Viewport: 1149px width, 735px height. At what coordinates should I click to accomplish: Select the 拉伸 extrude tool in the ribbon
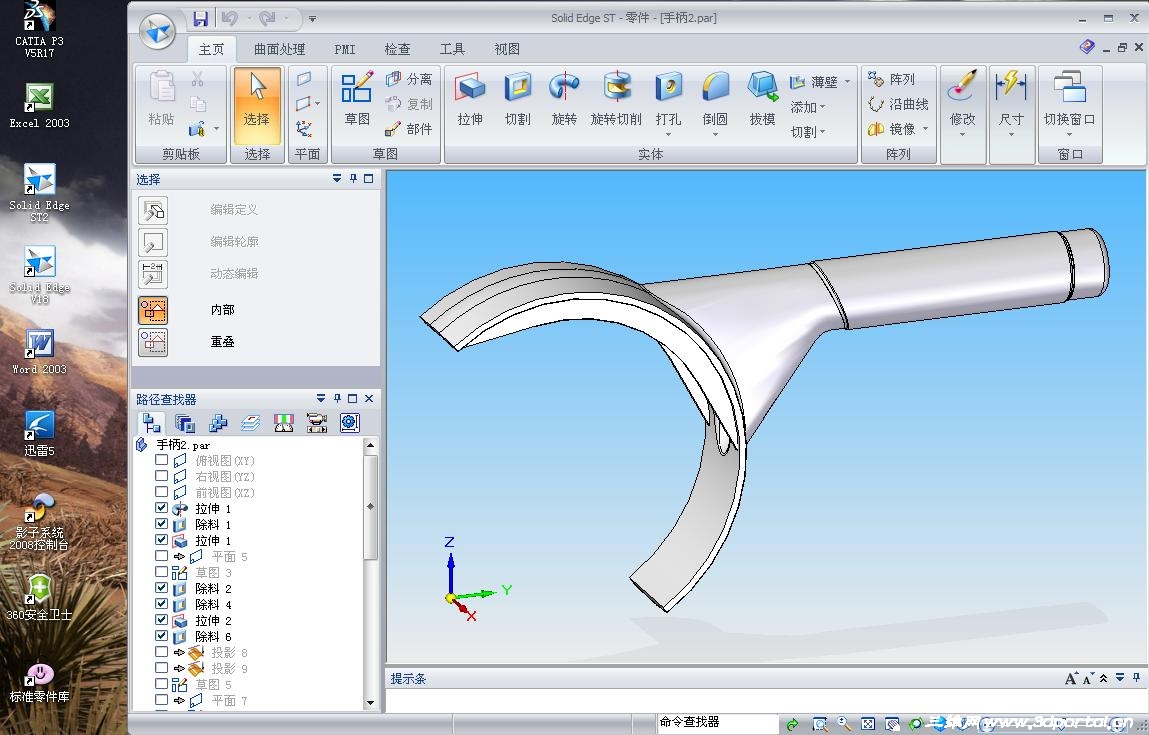470,99
